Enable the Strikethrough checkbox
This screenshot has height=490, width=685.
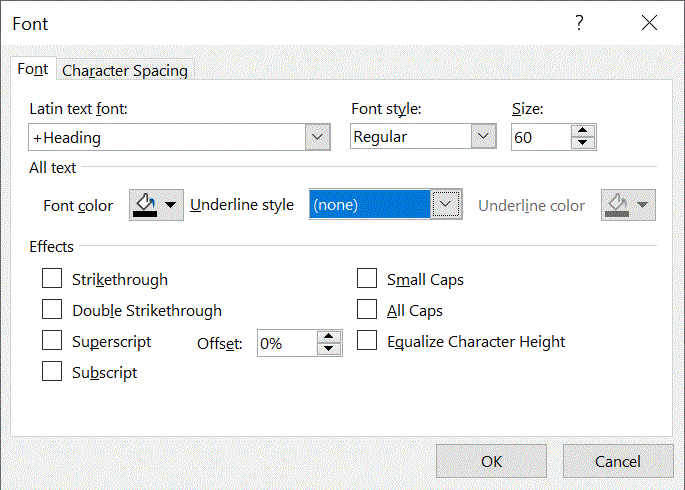[x=52, y=280]
